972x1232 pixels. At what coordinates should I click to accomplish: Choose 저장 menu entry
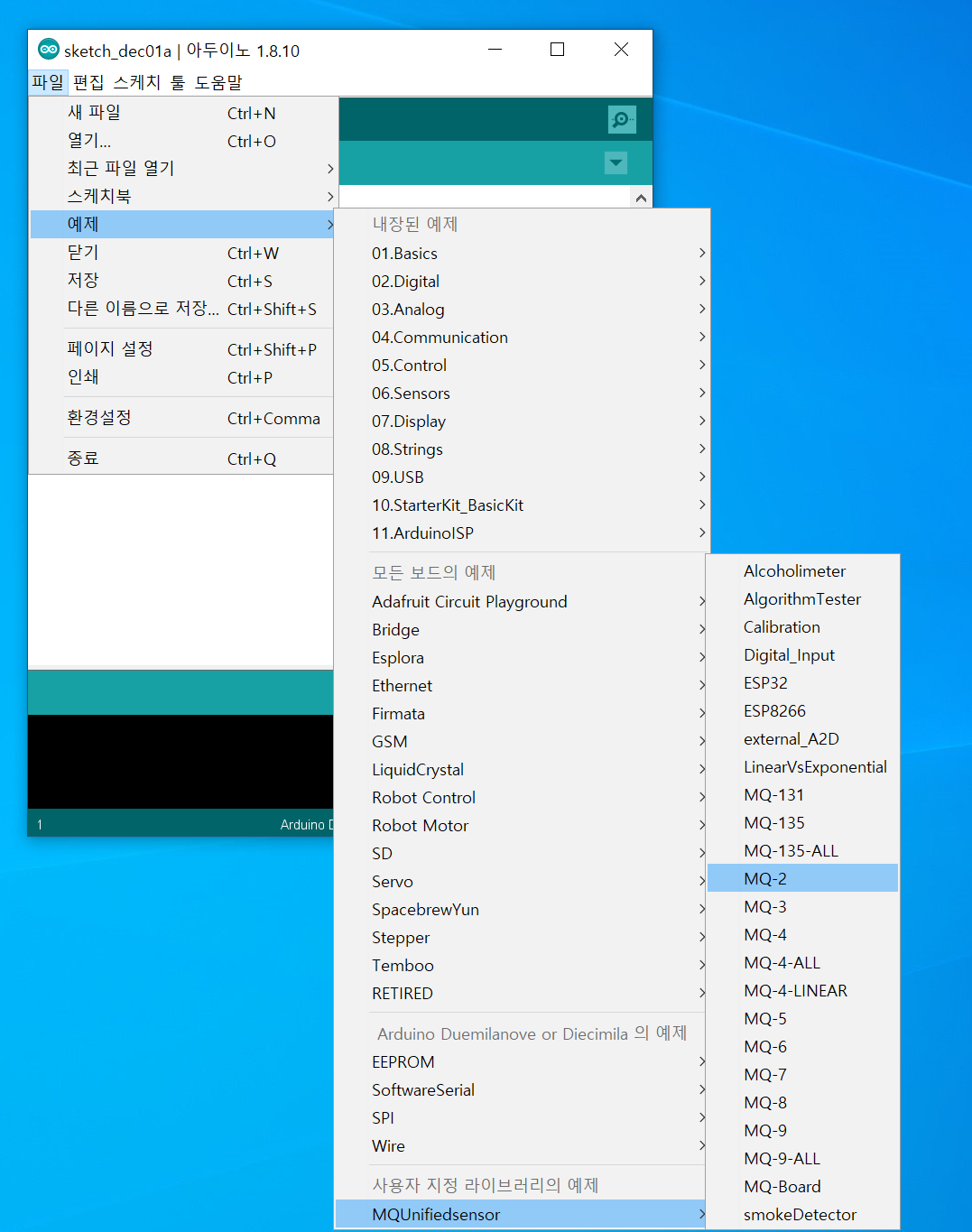(x=183, y=281)
